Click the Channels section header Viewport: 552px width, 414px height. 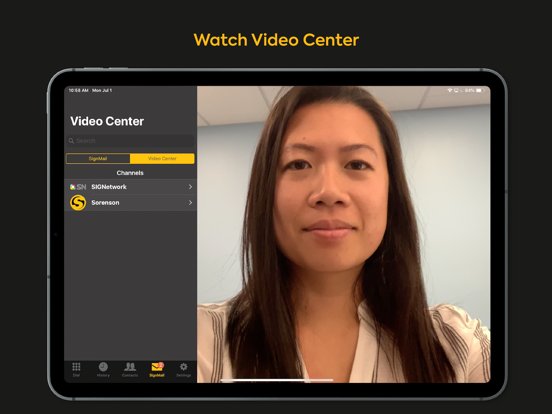[x=130, y=173]
